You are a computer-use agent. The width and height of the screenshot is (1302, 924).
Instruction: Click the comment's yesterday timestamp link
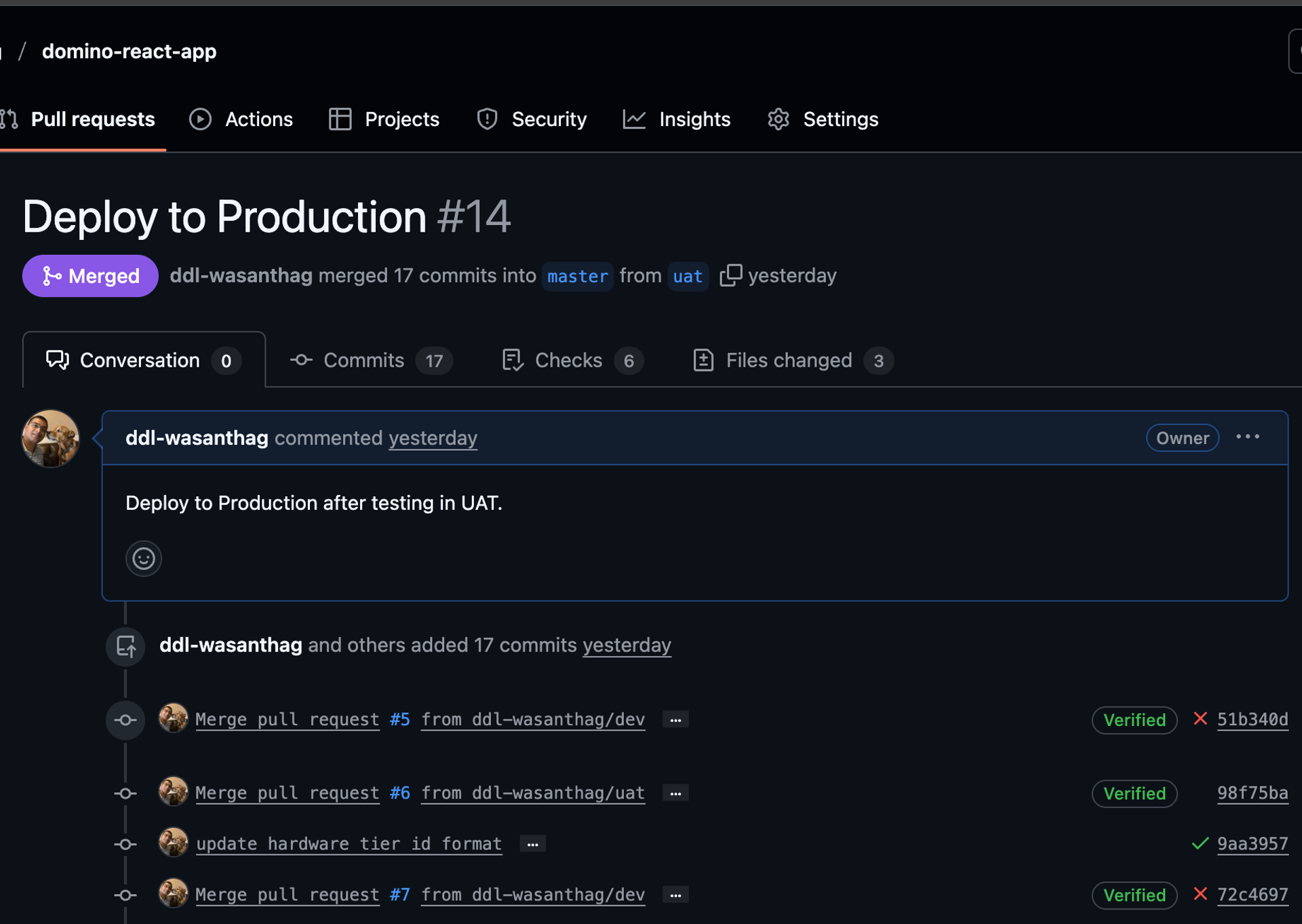[x=433, y=438]
